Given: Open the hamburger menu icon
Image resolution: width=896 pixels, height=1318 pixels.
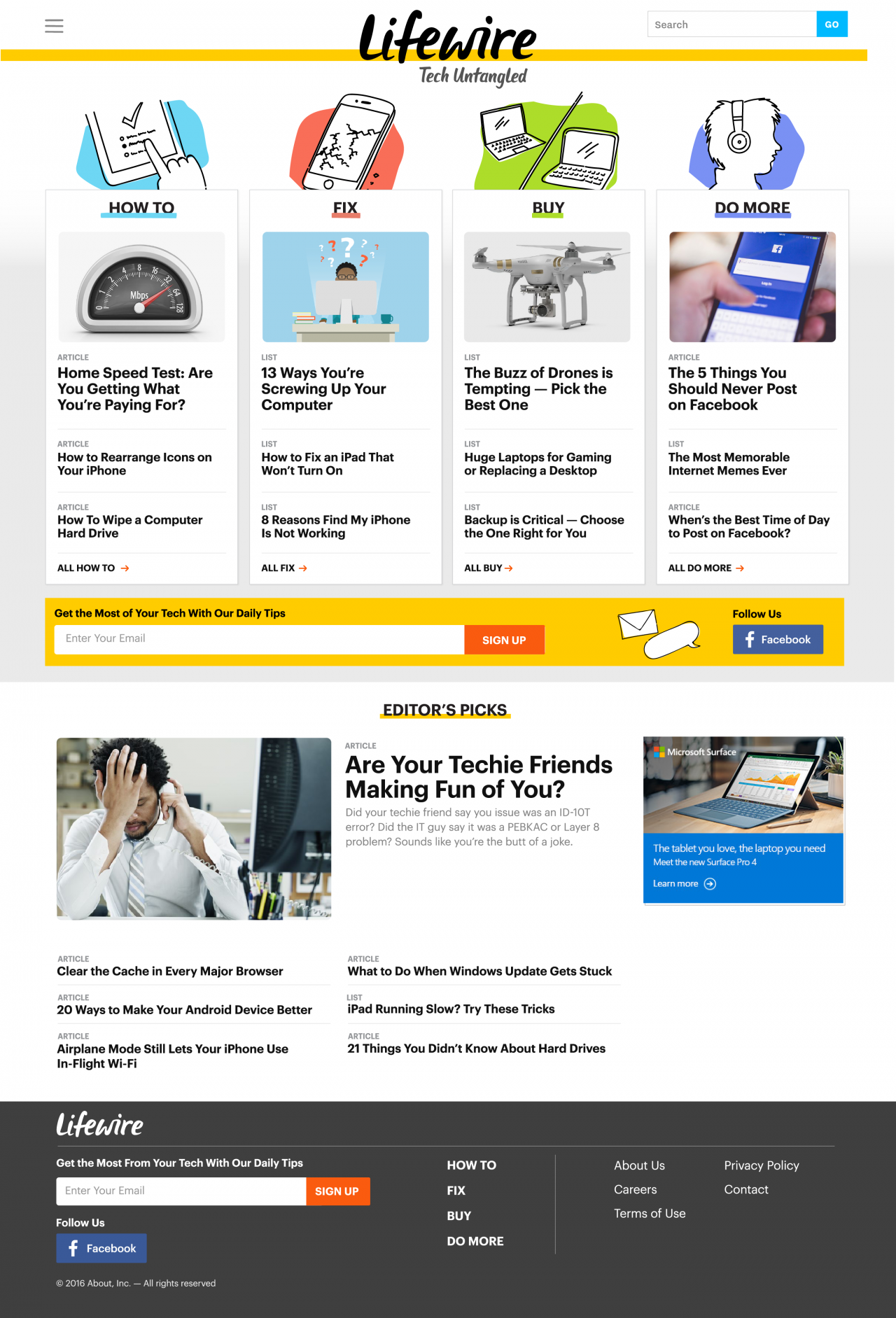Looking at the screenshot, I should 54,26.
